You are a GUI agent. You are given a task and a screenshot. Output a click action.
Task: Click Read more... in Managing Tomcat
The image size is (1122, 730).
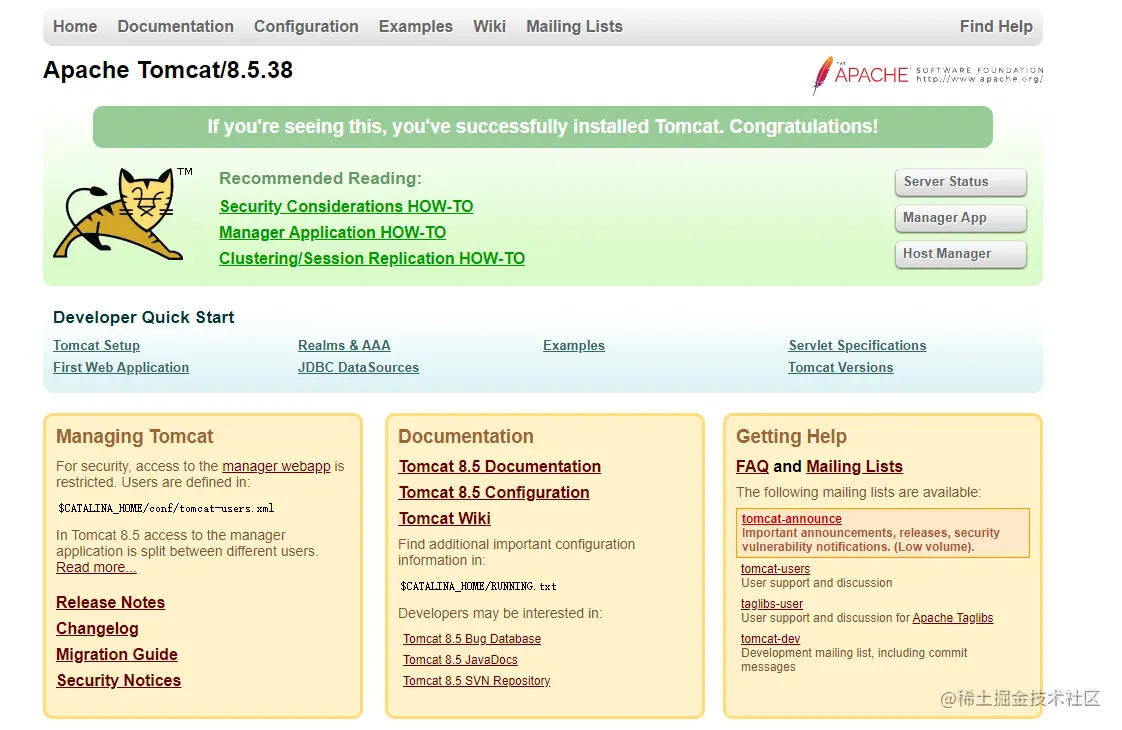[96, 567]
